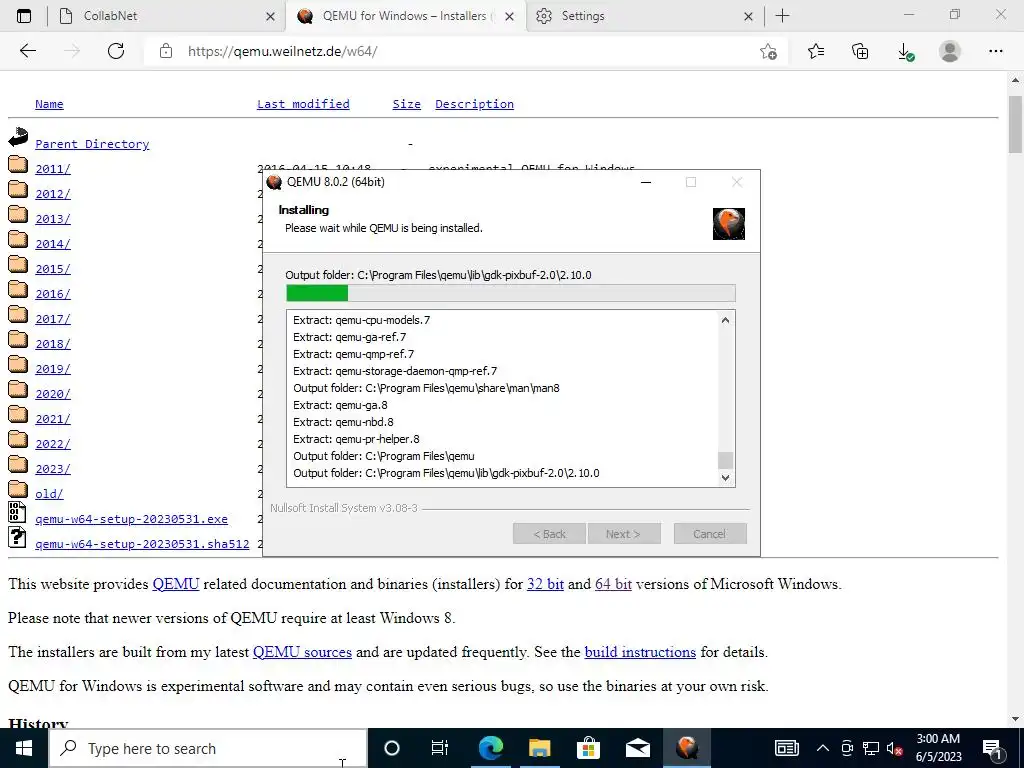This screenshot has width=1024, height=768.
Task: Open qemu-w64-setup-20230531.sha512 link
Action: point(142,543)
